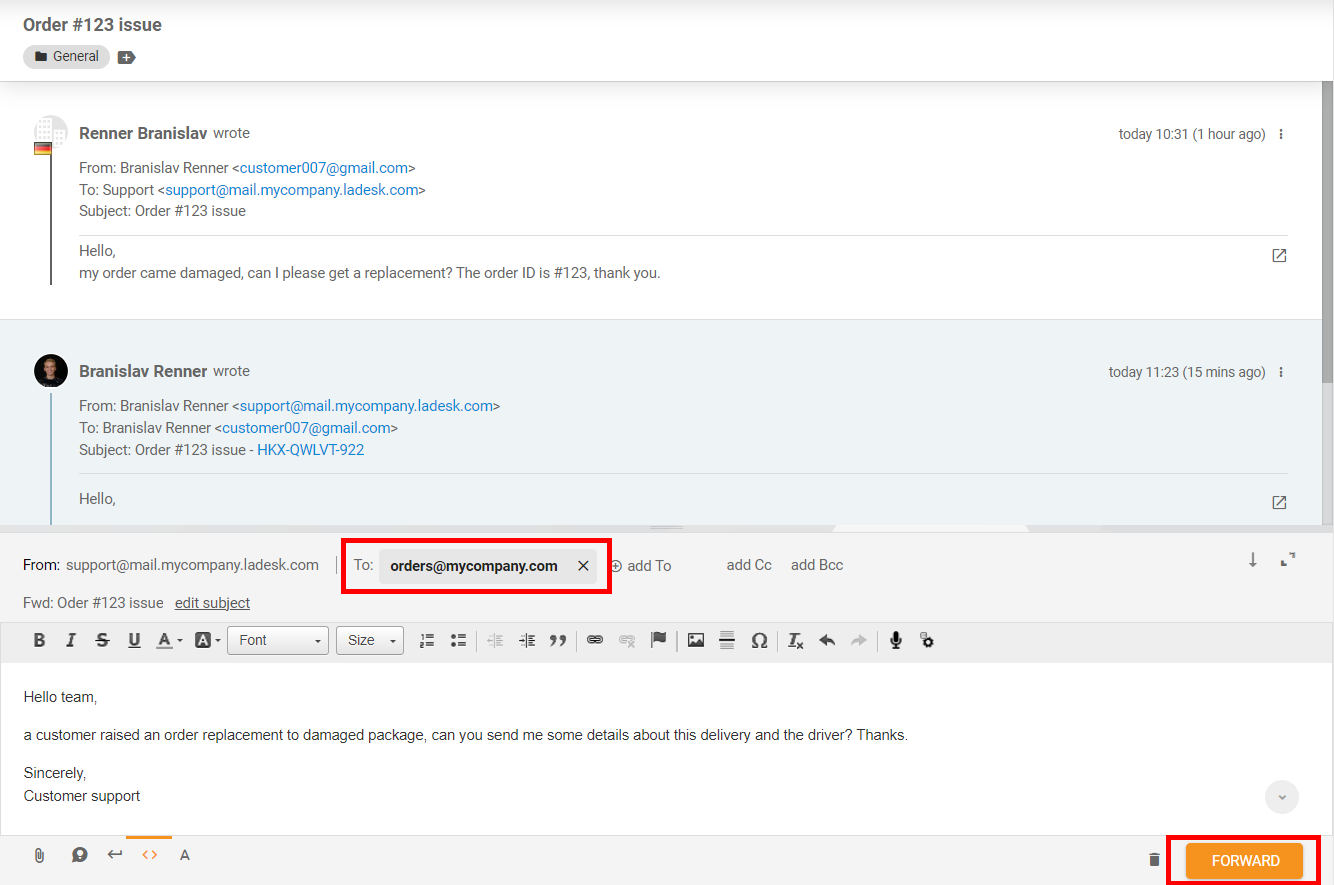Image resolution: width=1334 pixels, height=885 pixels.
Task: Click the insert link icon
Action: [595, 640]
